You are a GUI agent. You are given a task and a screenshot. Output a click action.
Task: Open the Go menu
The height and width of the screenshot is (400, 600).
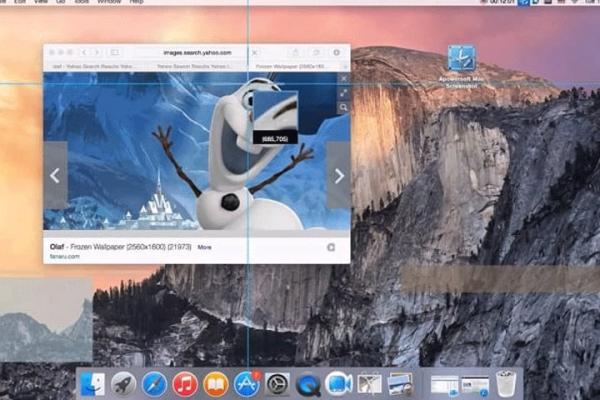pyautogui.click(x=61, y=2)
